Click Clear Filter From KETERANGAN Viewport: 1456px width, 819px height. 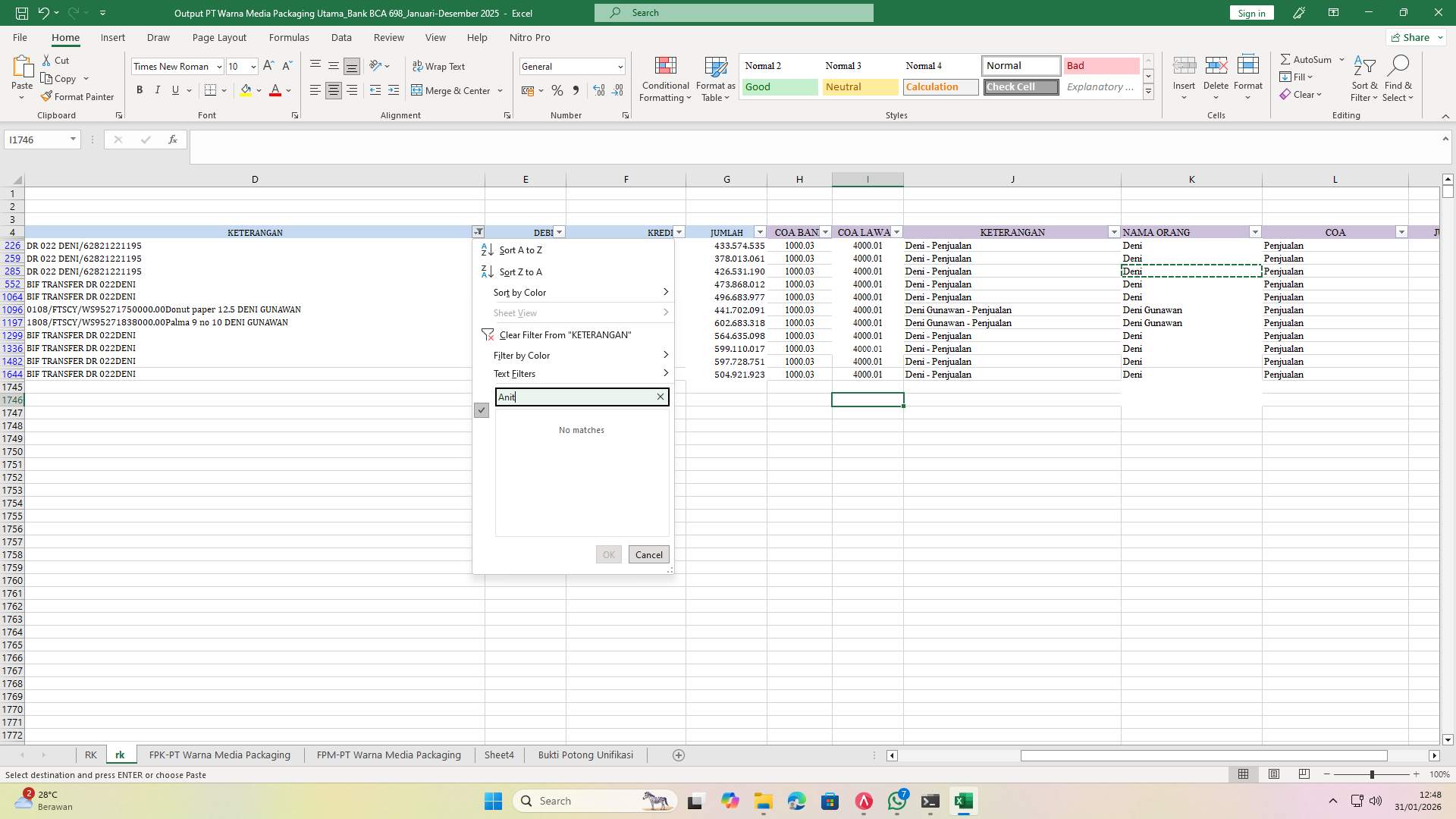[x=564, y=334]
